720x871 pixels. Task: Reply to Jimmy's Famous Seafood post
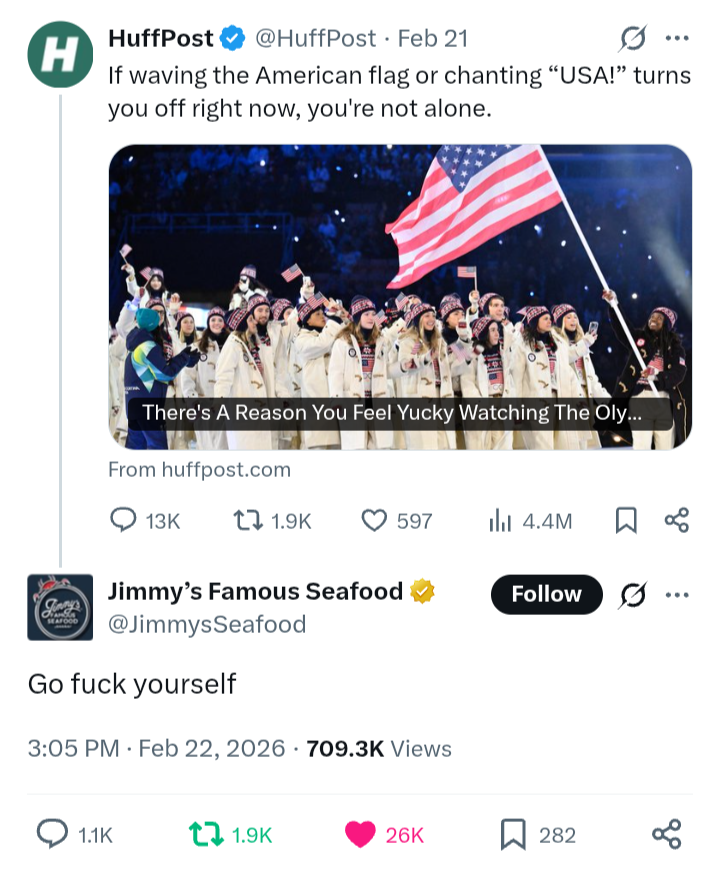(52, 835)
